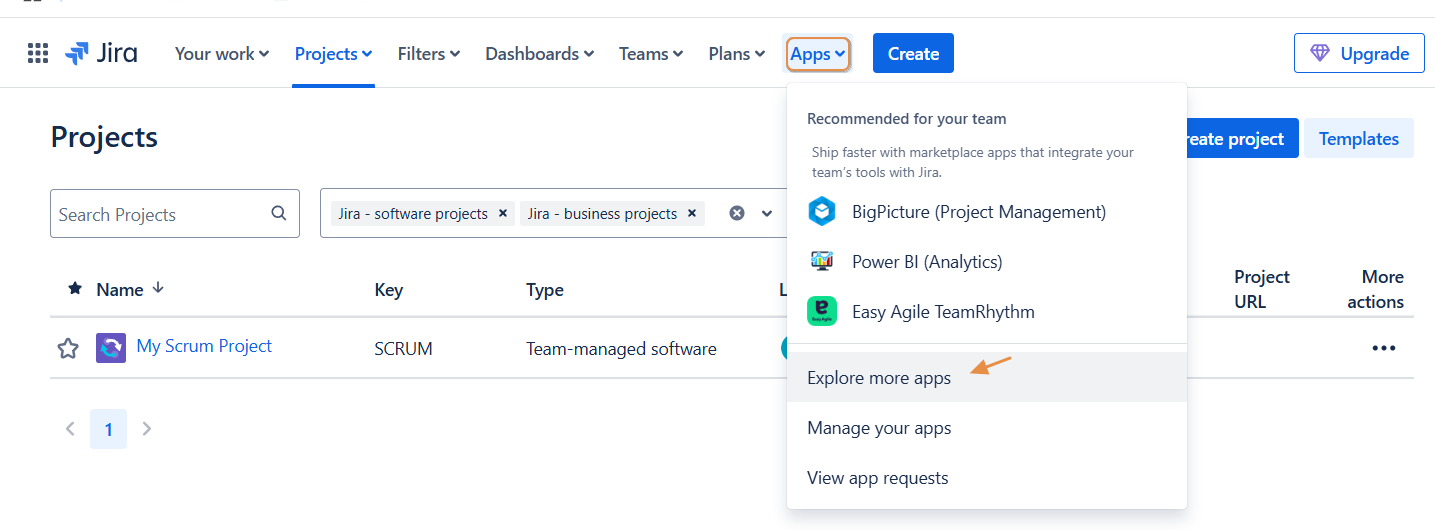Screen dimensions: 1435x530
Task: Open the Filters dropdown
Action: (429, 54)
